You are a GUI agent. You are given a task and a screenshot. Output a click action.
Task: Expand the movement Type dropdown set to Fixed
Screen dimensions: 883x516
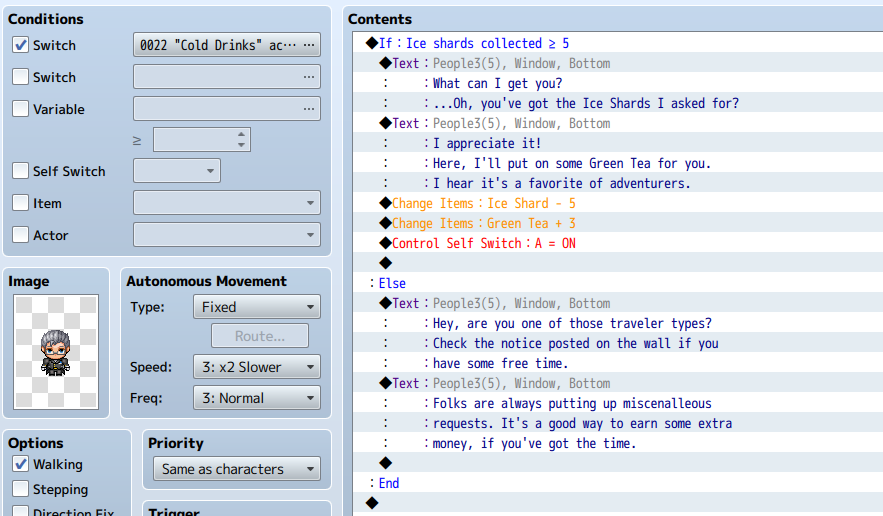(257, 307)
